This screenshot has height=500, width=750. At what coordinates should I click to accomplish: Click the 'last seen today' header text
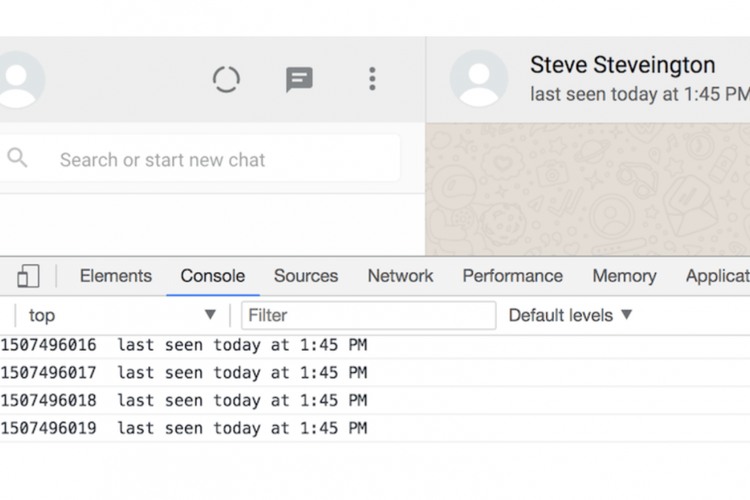[638, 94]
